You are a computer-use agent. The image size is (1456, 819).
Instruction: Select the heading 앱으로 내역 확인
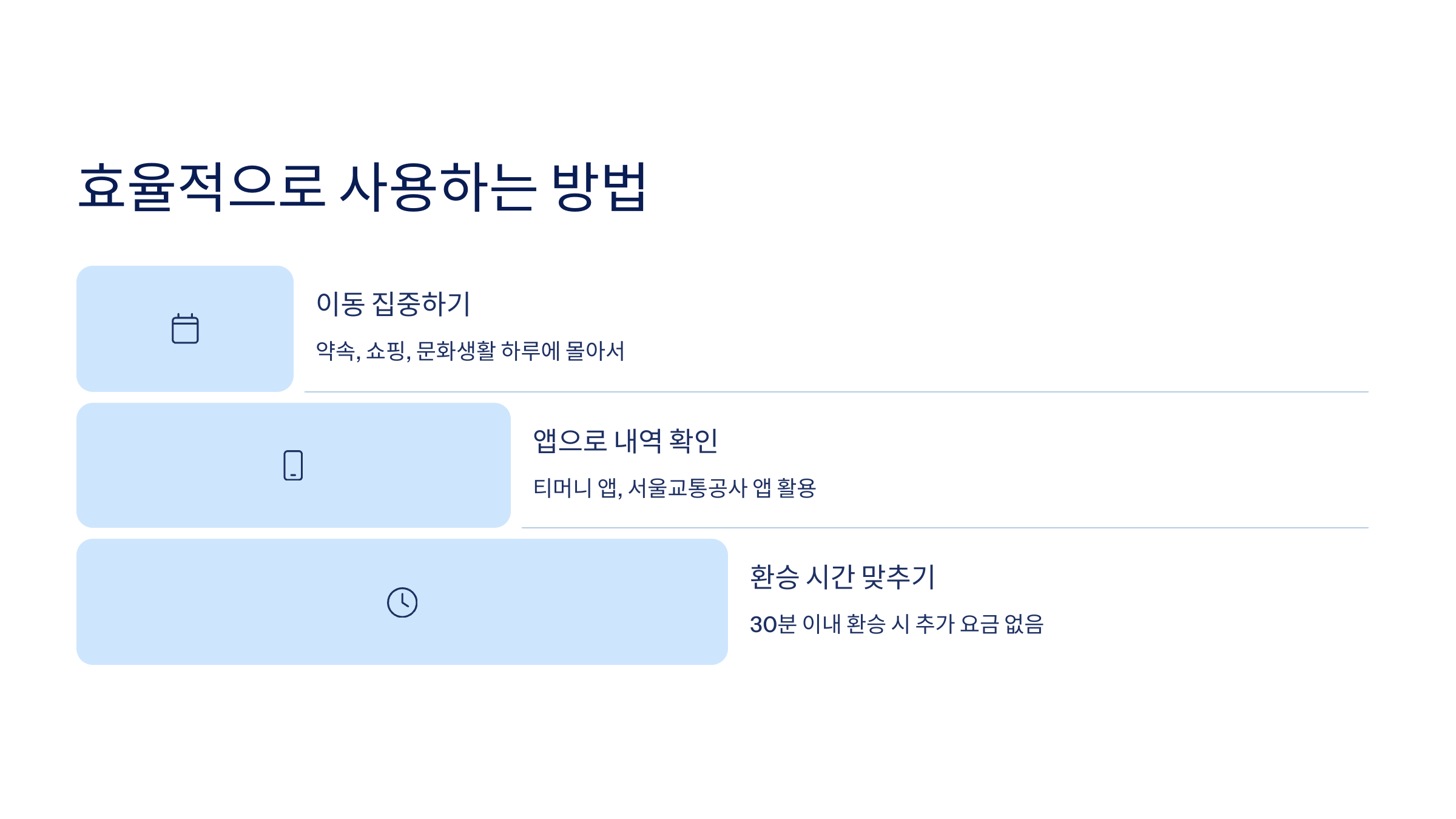[x=625, y=440]
